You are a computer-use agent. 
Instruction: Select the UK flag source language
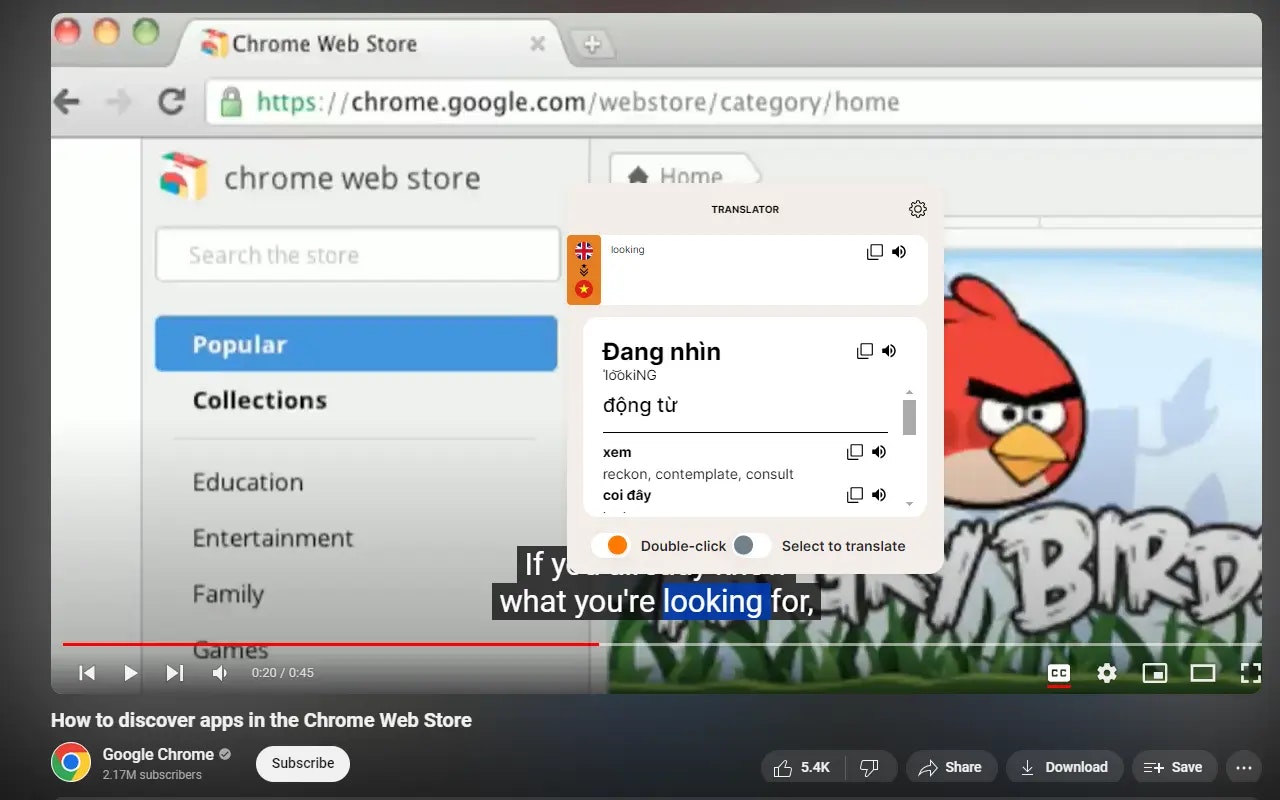(584, 251)
